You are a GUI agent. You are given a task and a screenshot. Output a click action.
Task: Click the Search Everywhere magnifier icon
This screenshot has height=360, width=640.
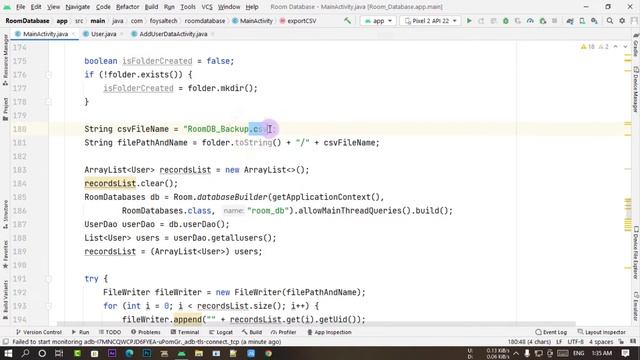(609, 20)
